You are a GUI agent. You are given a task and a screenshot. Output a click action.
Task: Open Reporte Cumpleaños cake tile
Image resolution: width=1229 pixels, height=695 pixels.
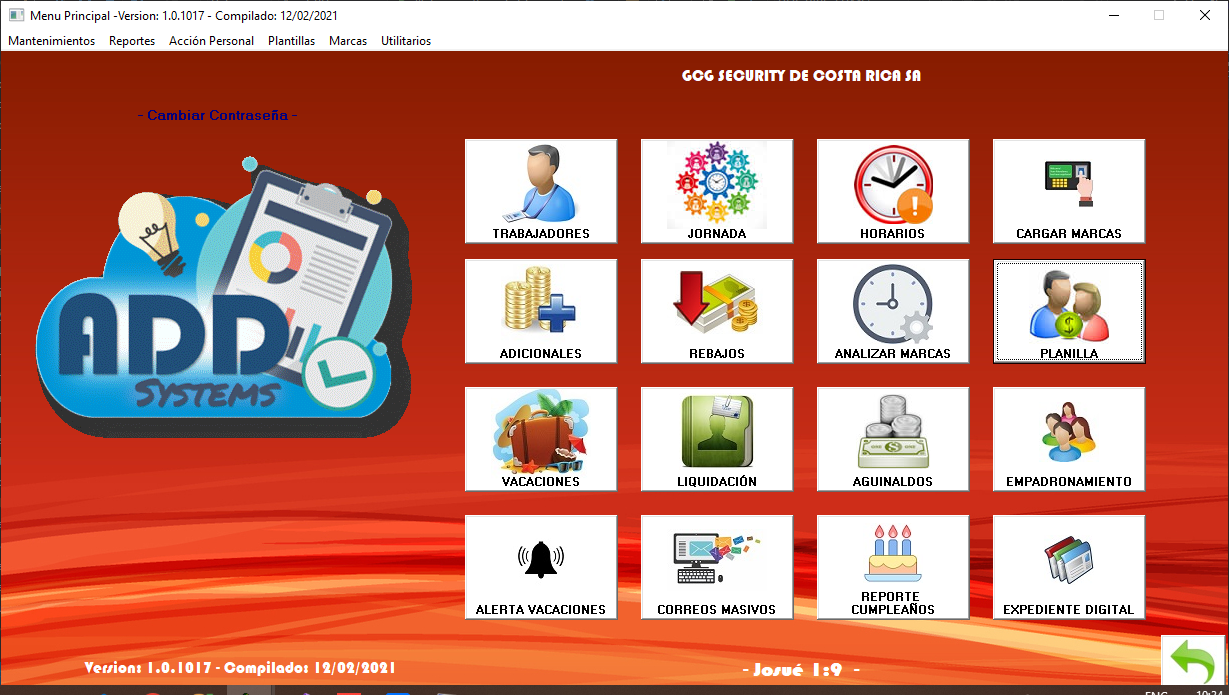[893, 567]
